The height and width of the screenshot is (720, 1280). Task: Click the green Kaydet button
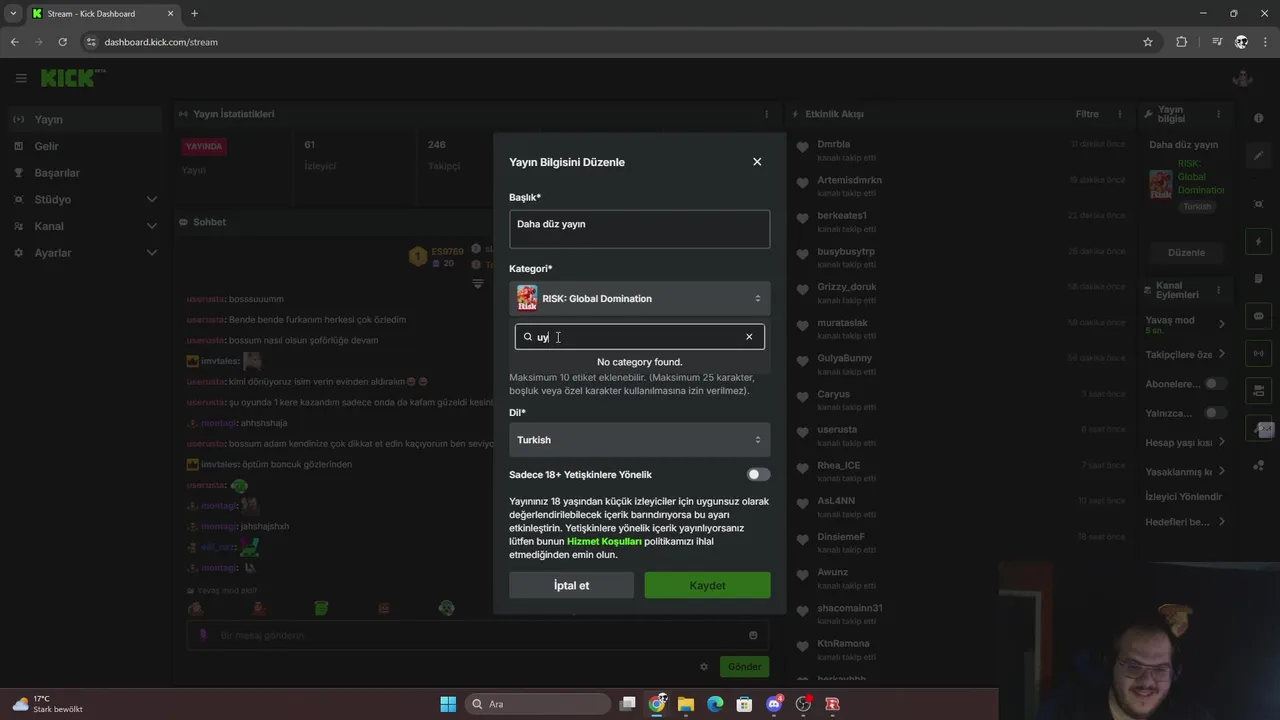(707, 585)
